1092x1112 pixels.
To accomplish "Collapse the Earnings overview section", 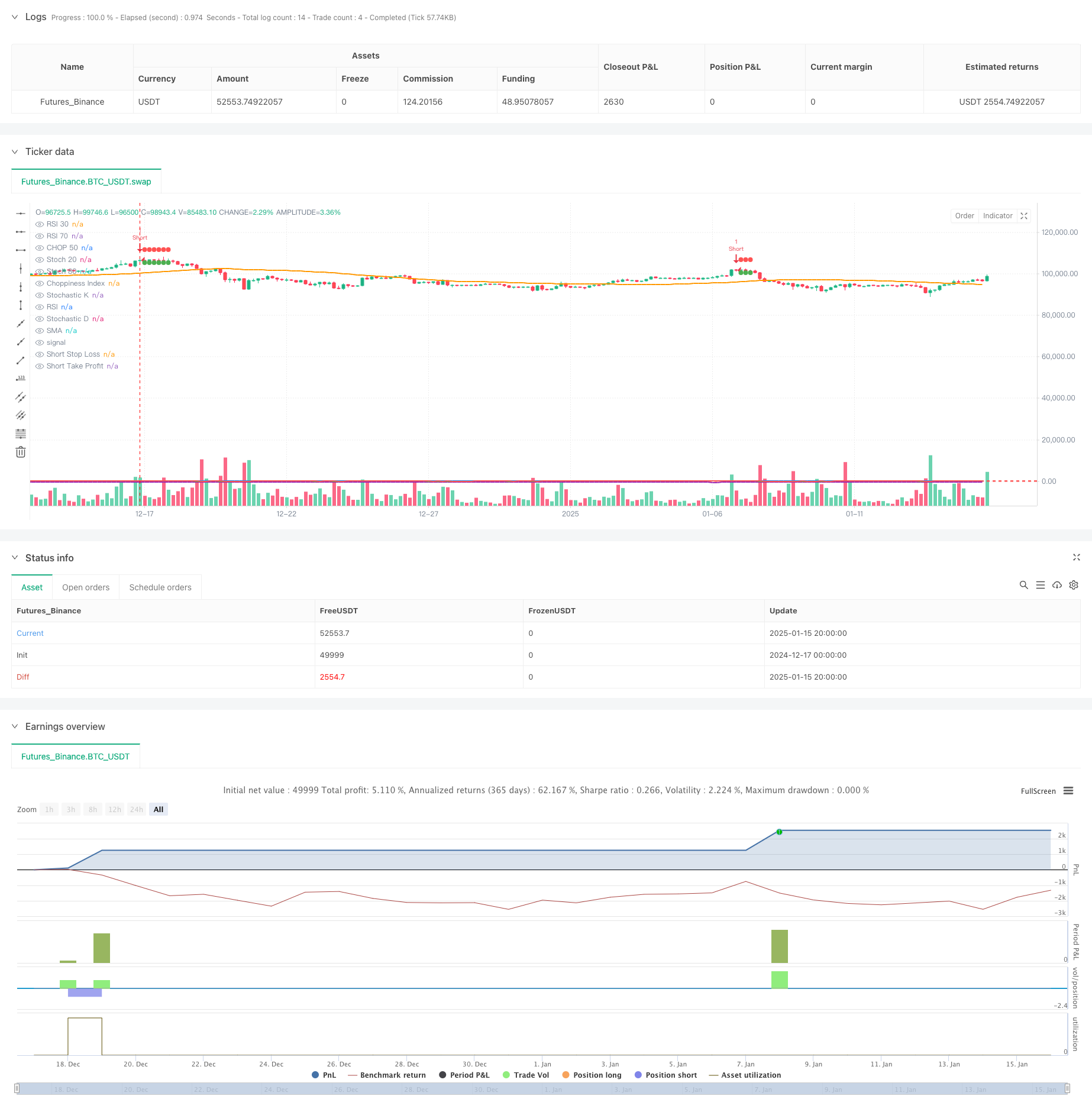I will click(x=15, y=726).
